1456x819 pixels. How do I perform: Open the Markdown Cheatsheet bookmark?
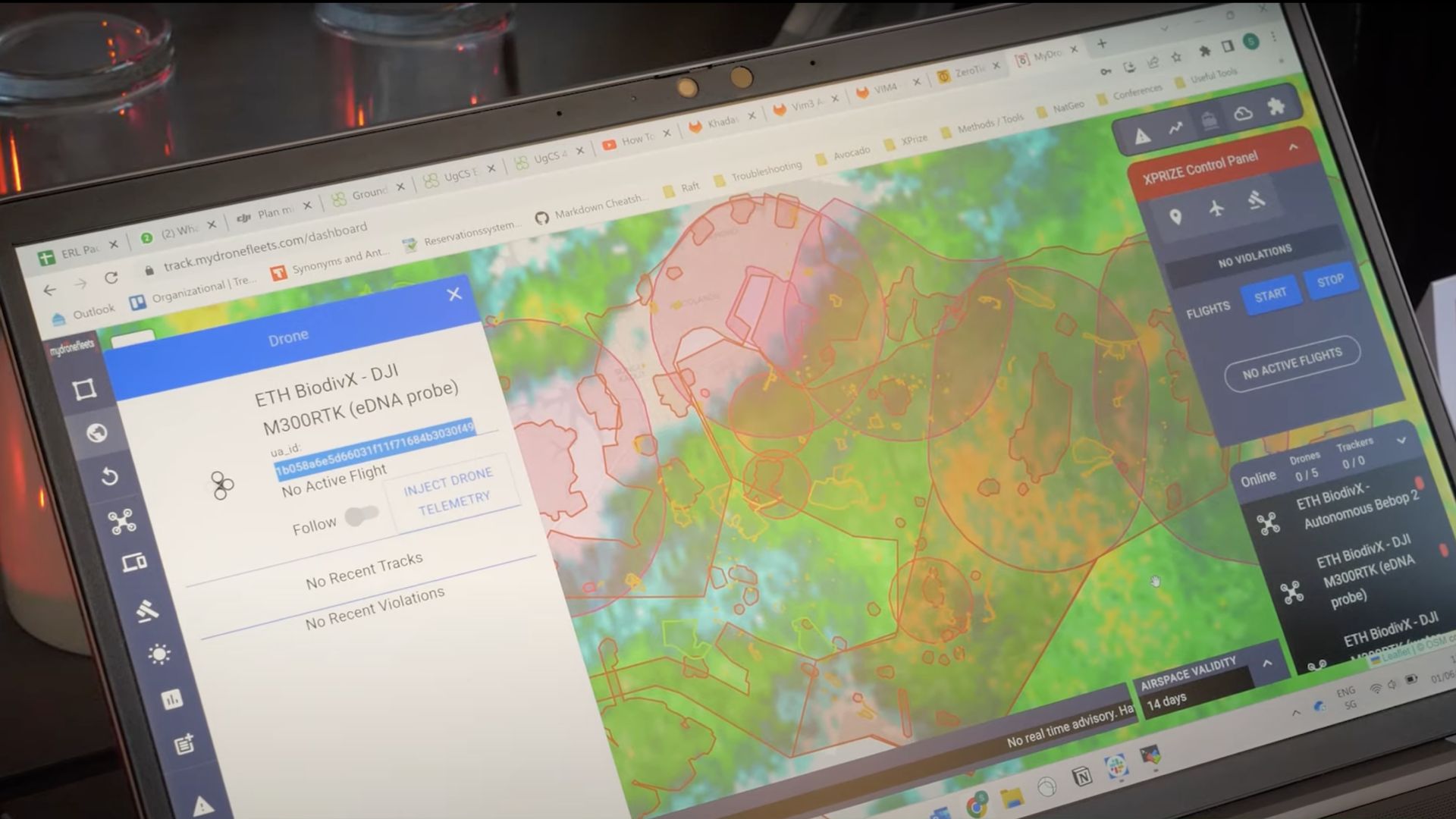(591, 209)
